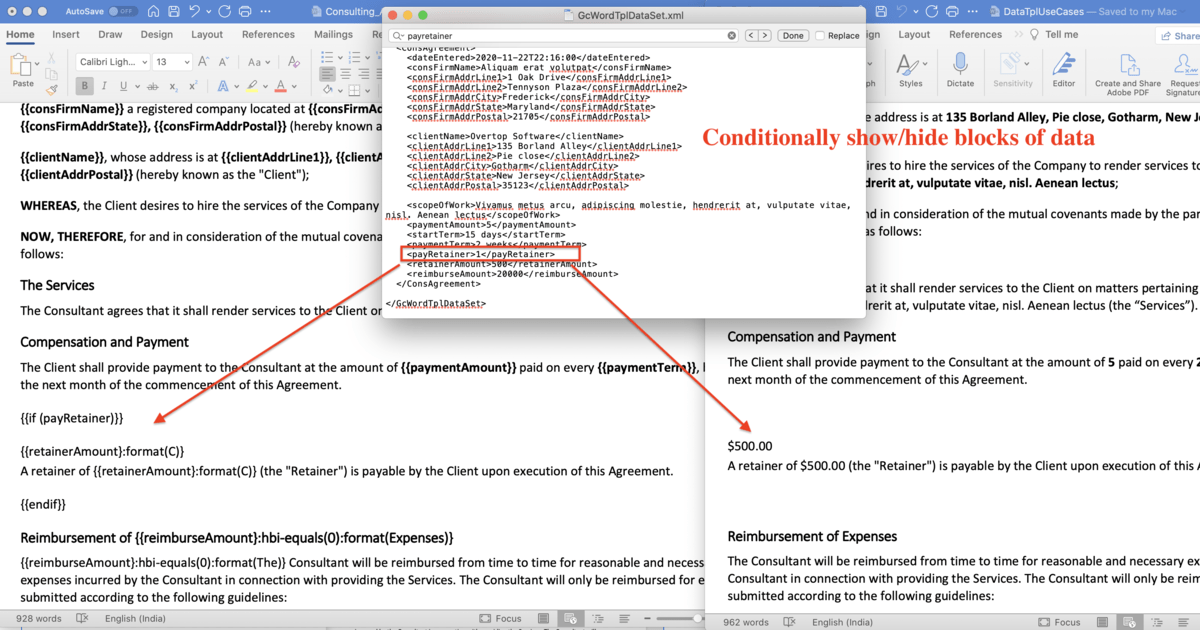Click the Clear Formatting icon
This screenshot has height=630, width=1200.
[x=294, y=62]
